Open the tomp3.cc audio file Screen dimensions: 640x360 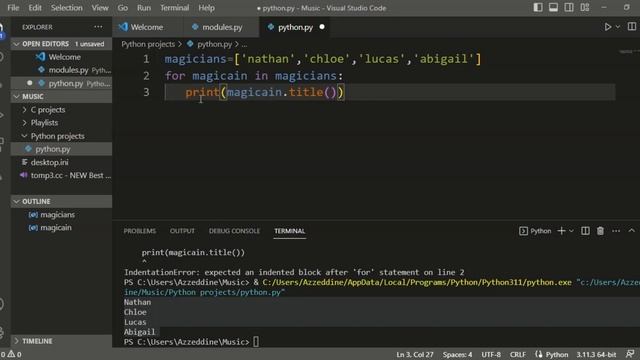(61, 176)
